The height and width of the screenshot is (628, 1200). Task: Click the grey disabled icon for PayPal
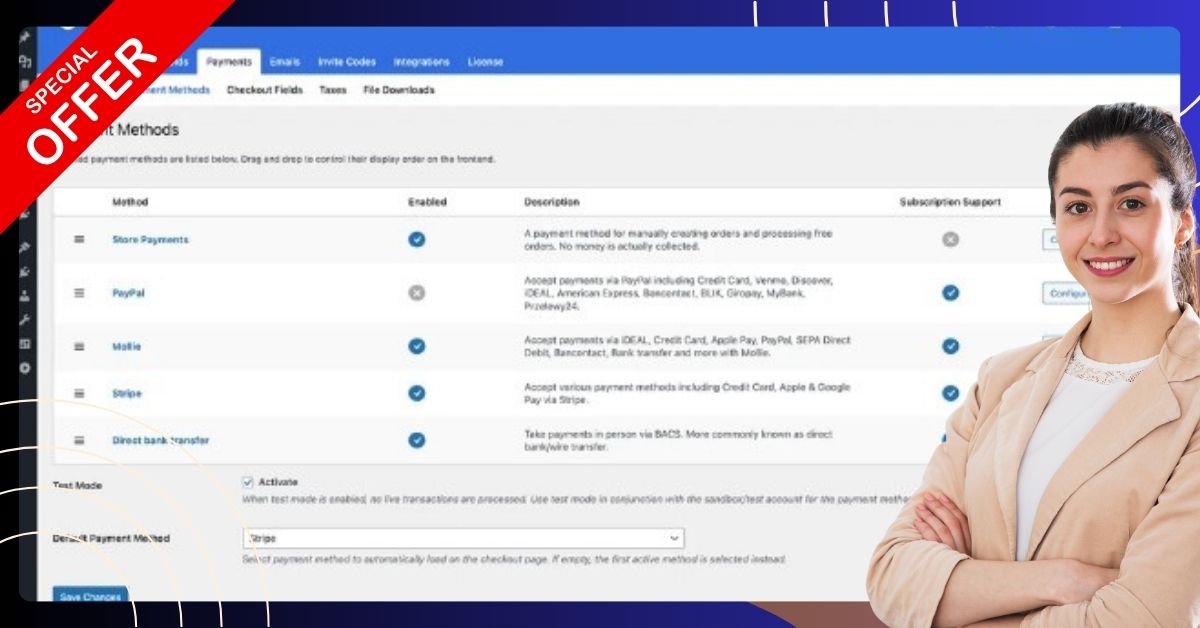tap(417, 293)
